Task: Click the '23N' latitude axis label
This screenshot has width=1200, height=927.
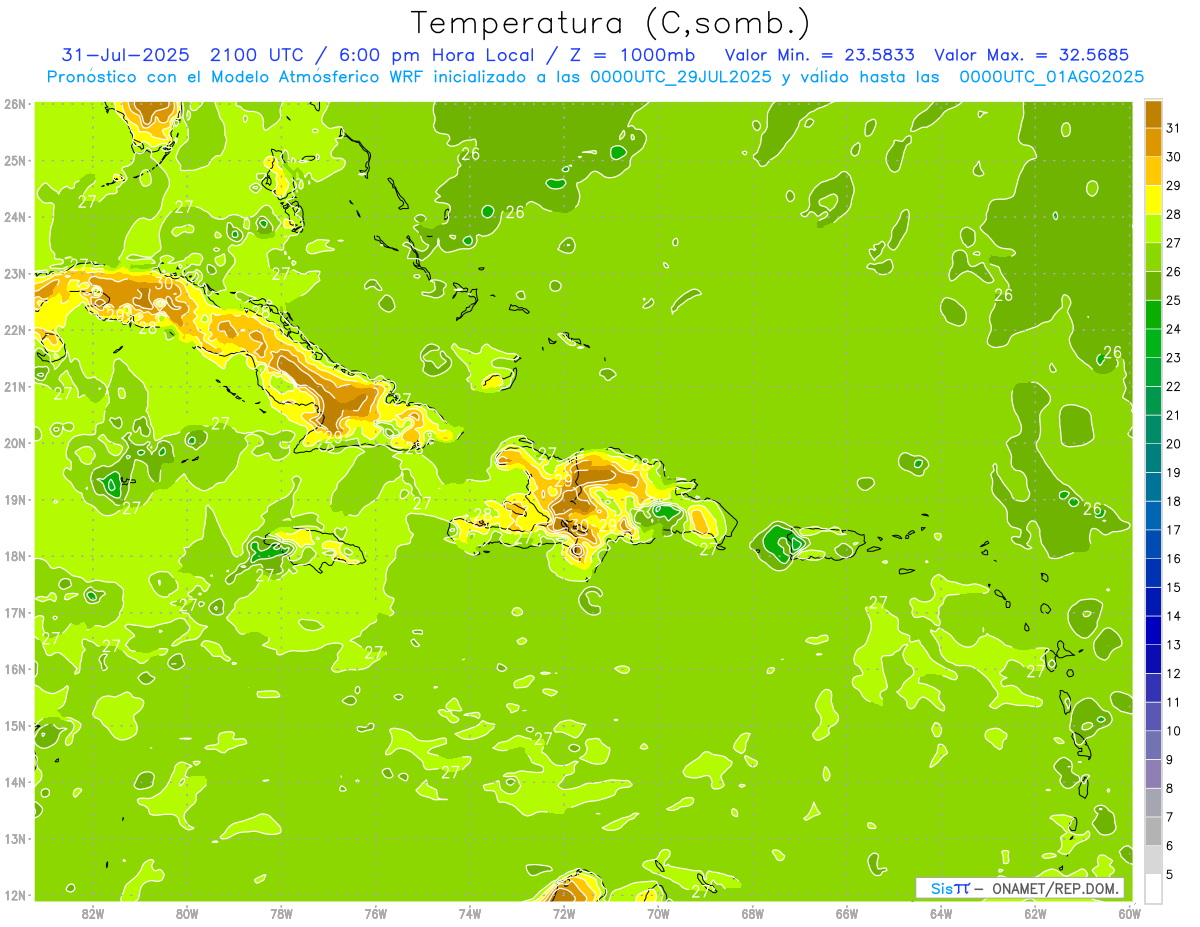Action: [14, 273]
